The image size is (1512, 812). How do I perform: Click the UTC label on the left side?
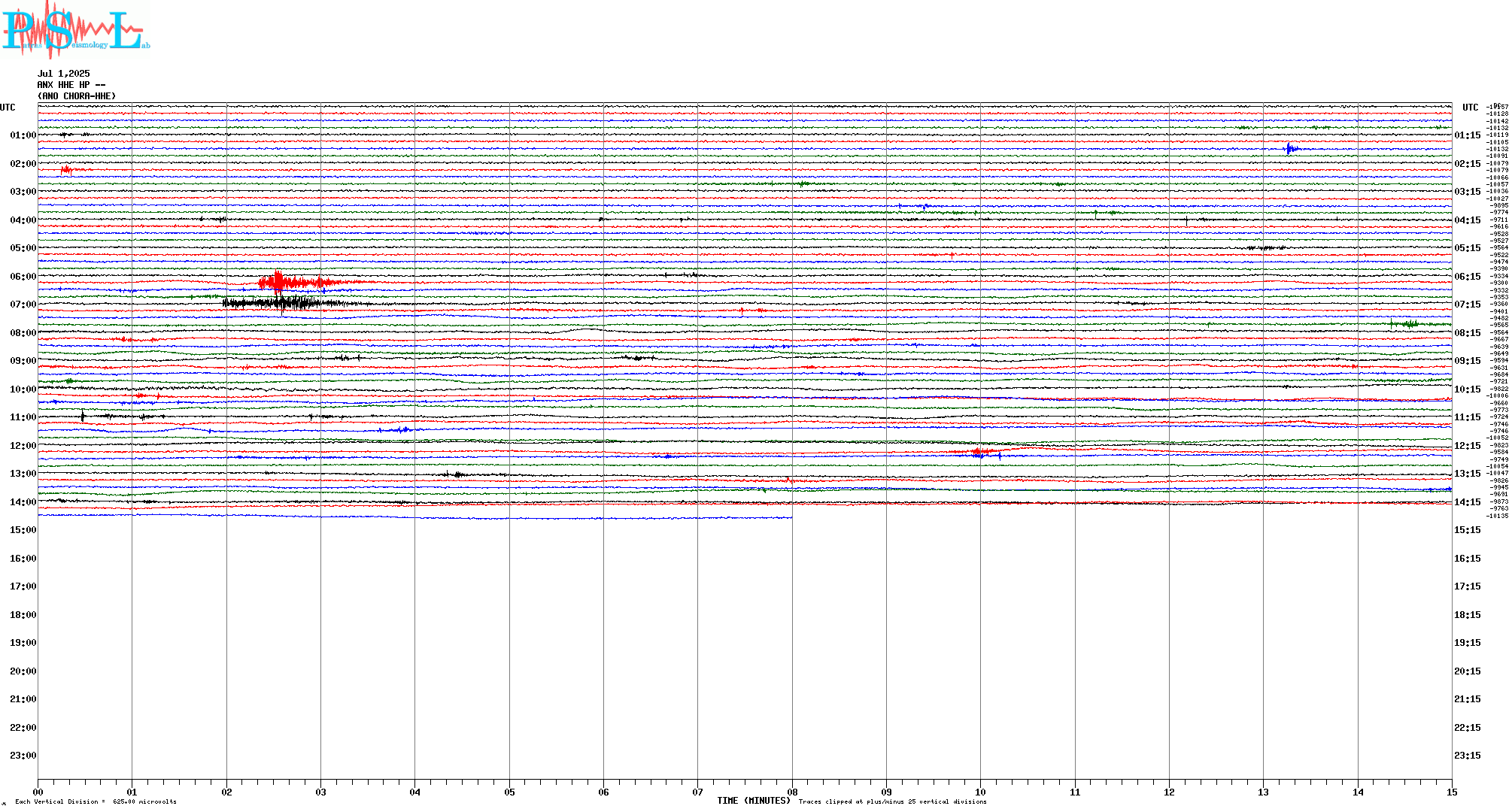8,108
